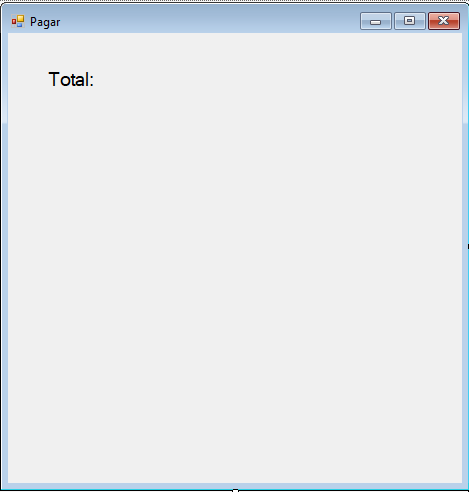Screen dimensions: 472x492
Task: Click the colon at end of Total: label
Action: [x=92, y=82]
